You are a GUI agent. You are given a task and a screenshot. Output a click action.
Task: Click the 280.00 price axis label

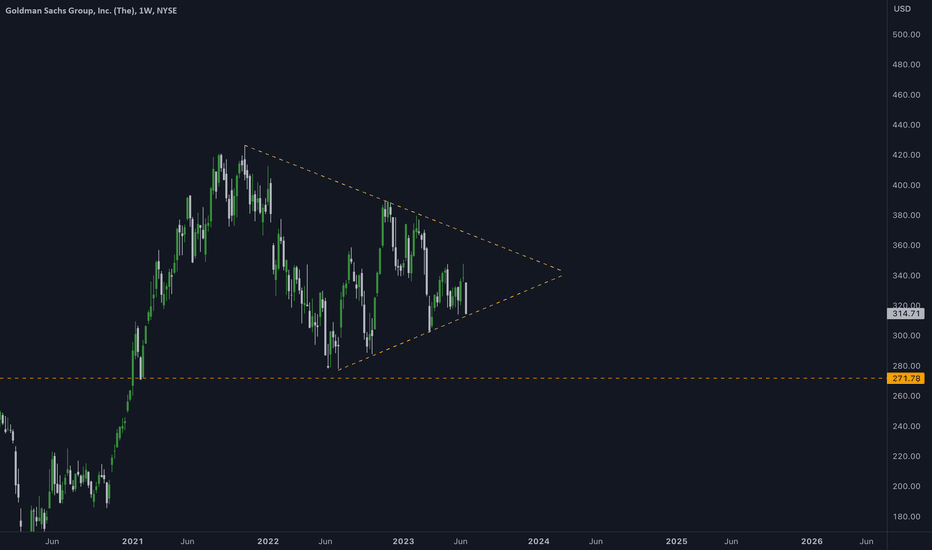[906, 366]
